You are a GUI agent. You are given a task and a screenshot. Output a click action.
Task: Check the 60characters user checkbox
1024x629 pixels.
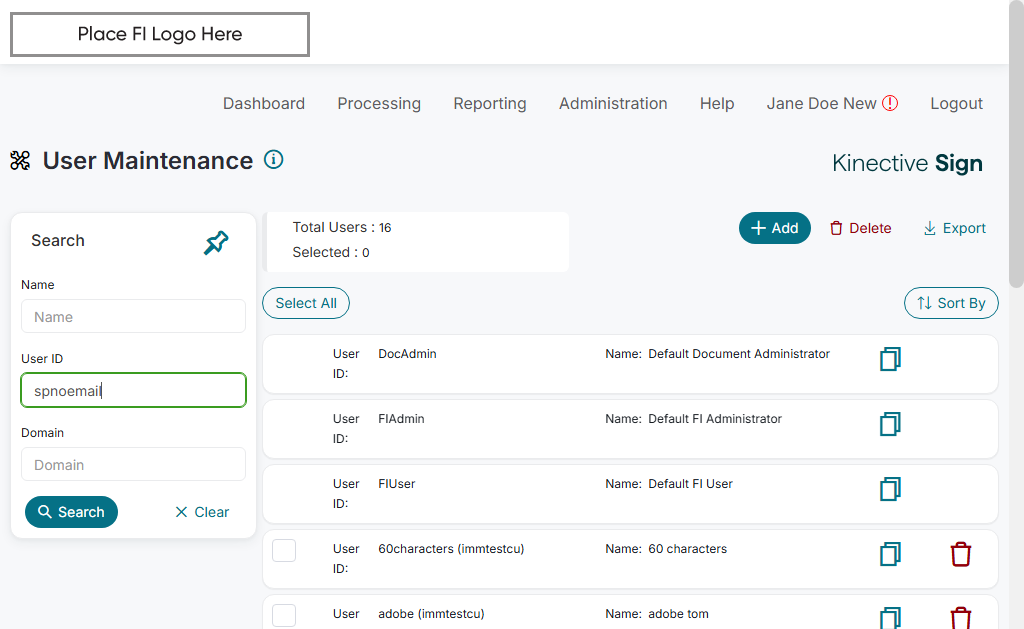click(284, 550)
